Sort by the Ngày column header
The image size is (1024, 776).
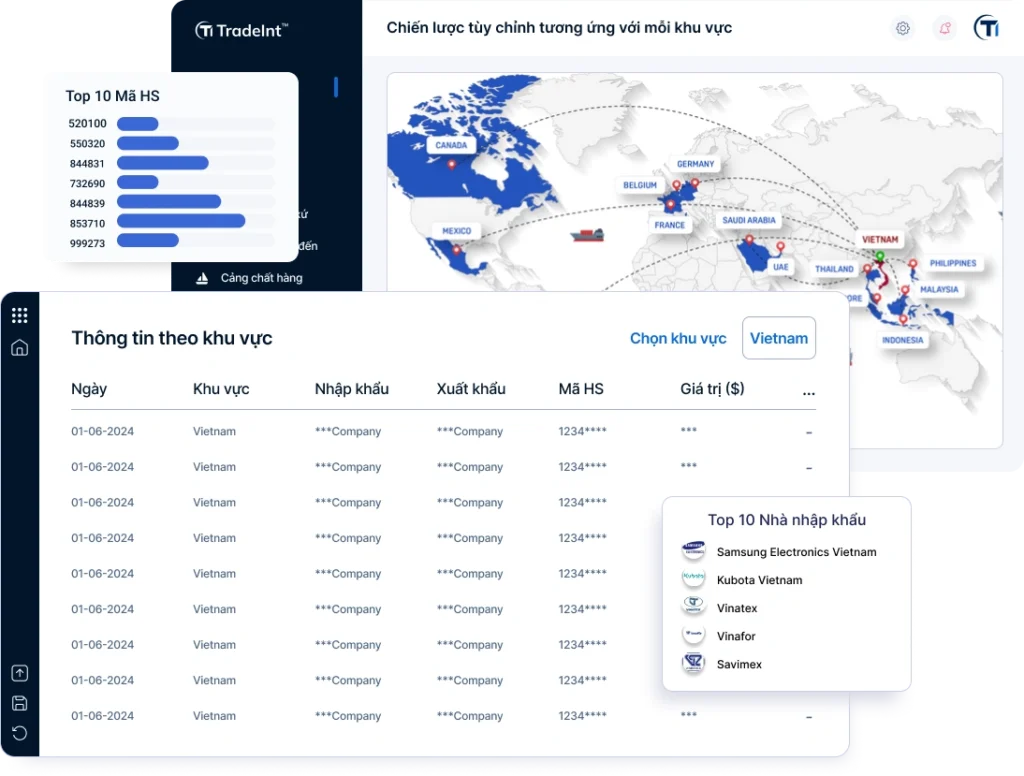coord(89,389)
